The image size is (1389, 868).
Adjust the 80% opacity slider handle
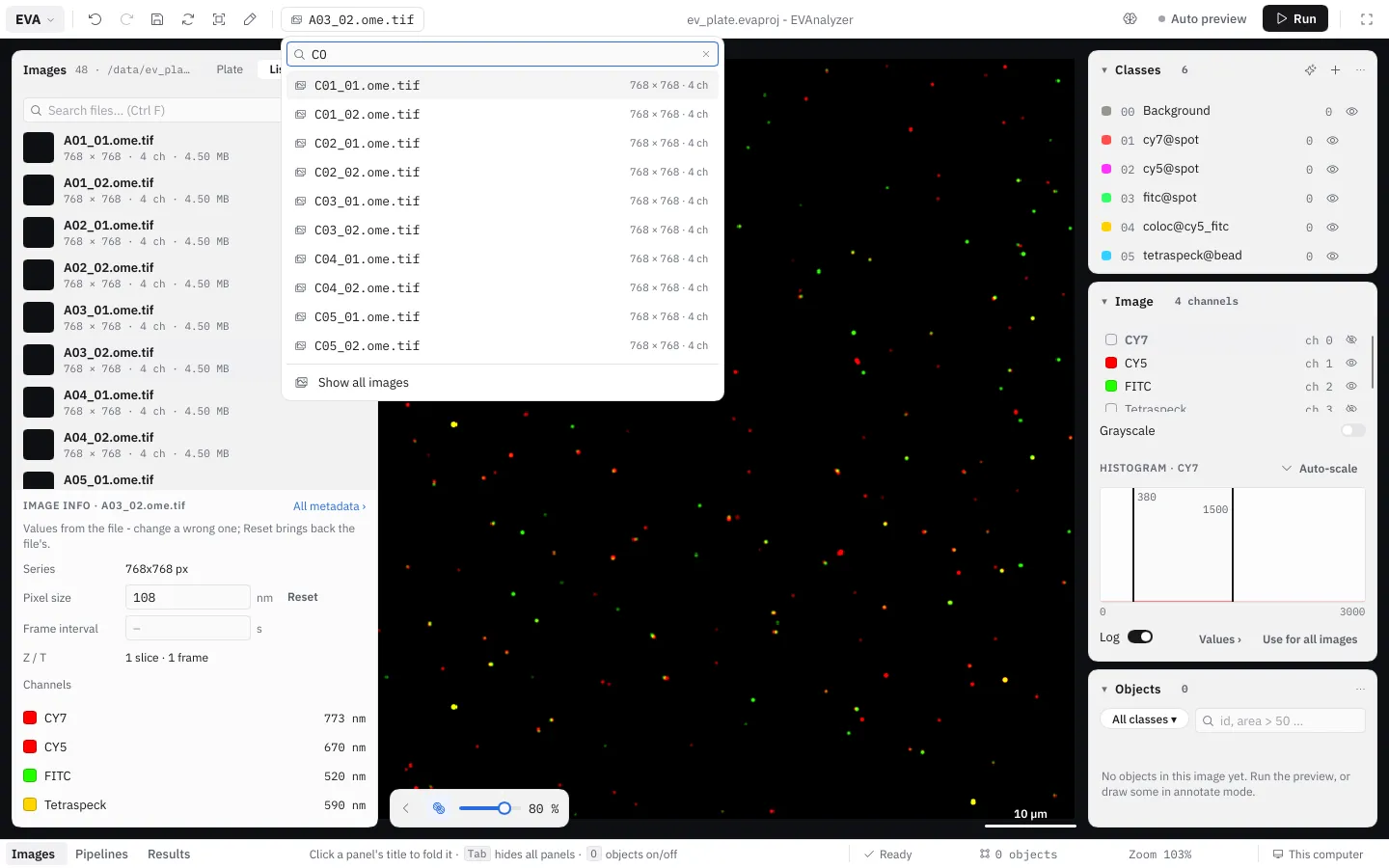[504, 808]
